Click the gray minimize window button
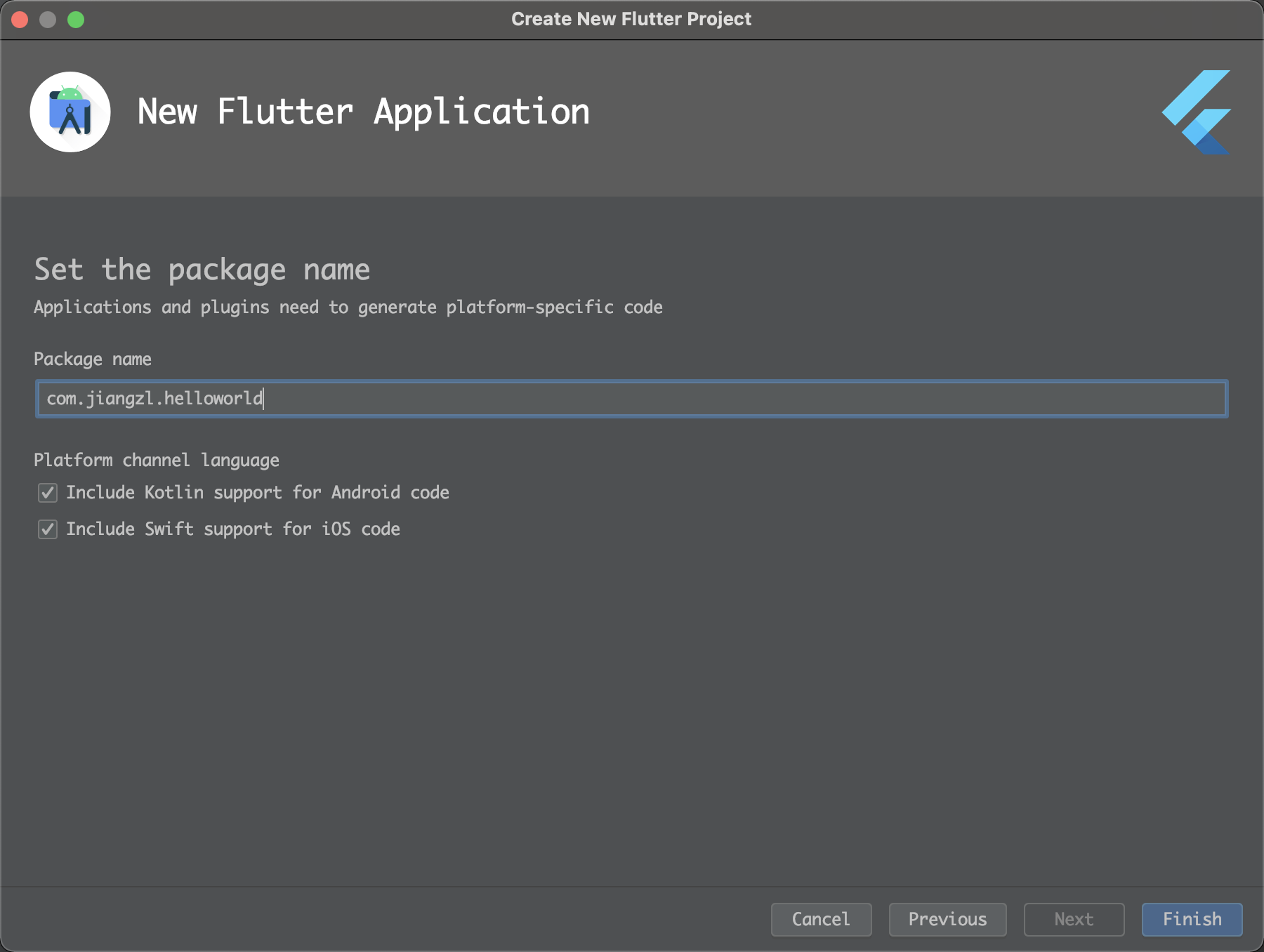 click(x=48, y=20)
